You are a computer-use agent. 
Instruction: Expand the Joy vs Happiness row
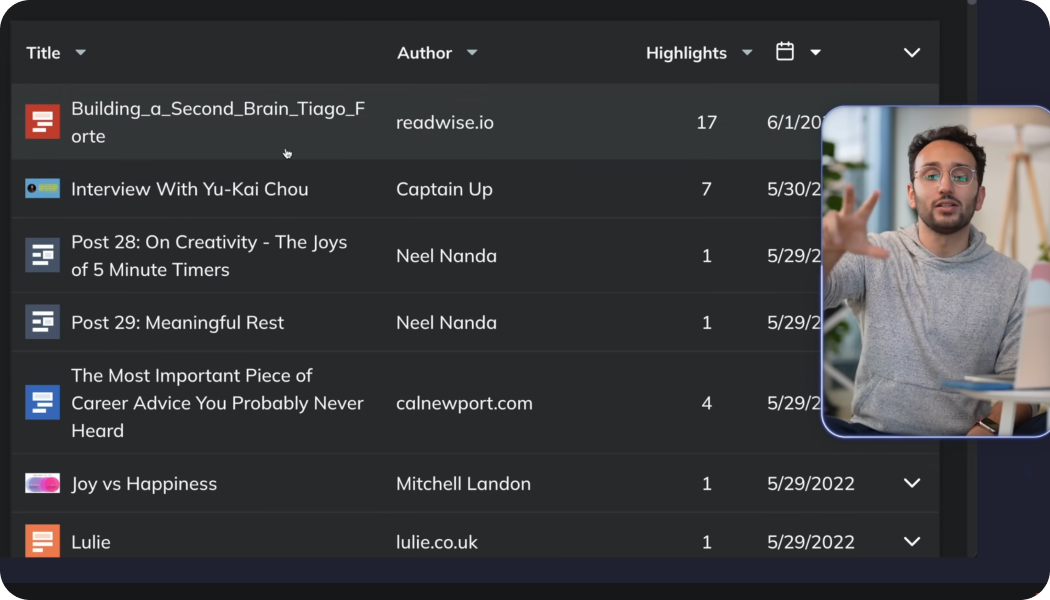coord(912,483)
